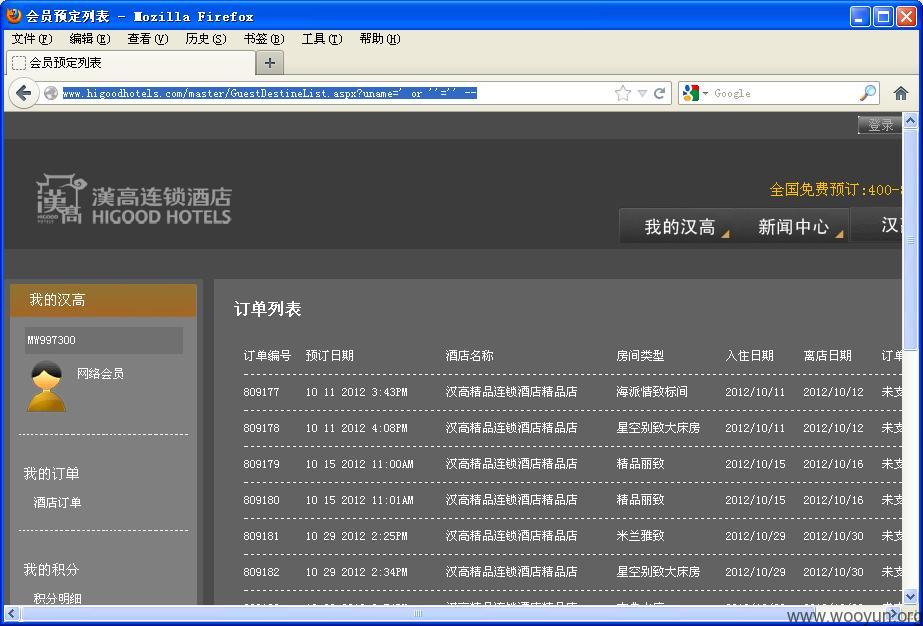
Task: Click the 我的汉高 sidebar header
Action: tap(103, 300)
